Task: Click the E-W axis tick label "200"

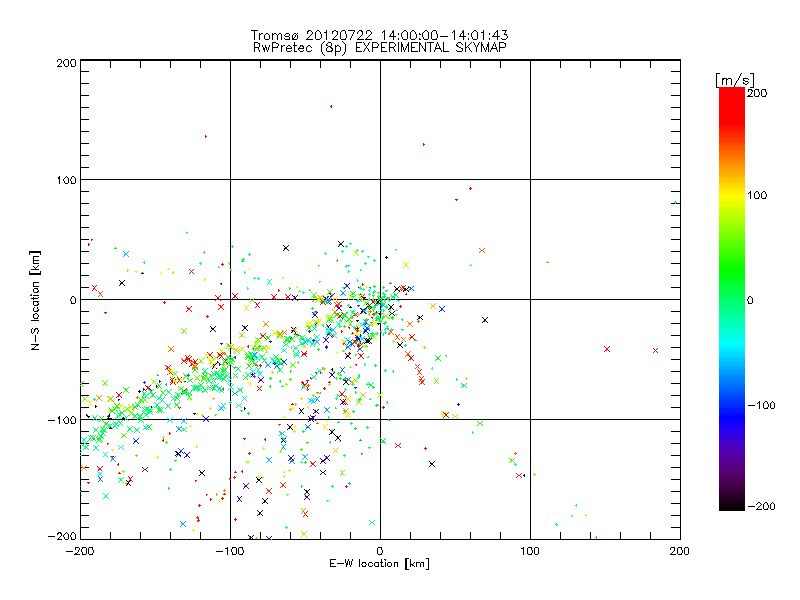Action: (x=680, y=551)
